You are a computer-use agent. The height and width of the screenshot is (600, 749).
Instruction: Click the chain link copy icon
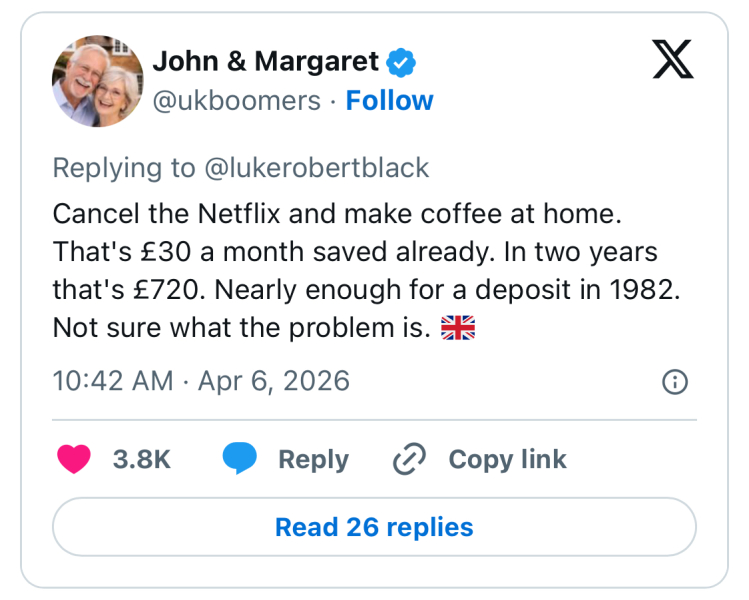(x=410, y=459)
